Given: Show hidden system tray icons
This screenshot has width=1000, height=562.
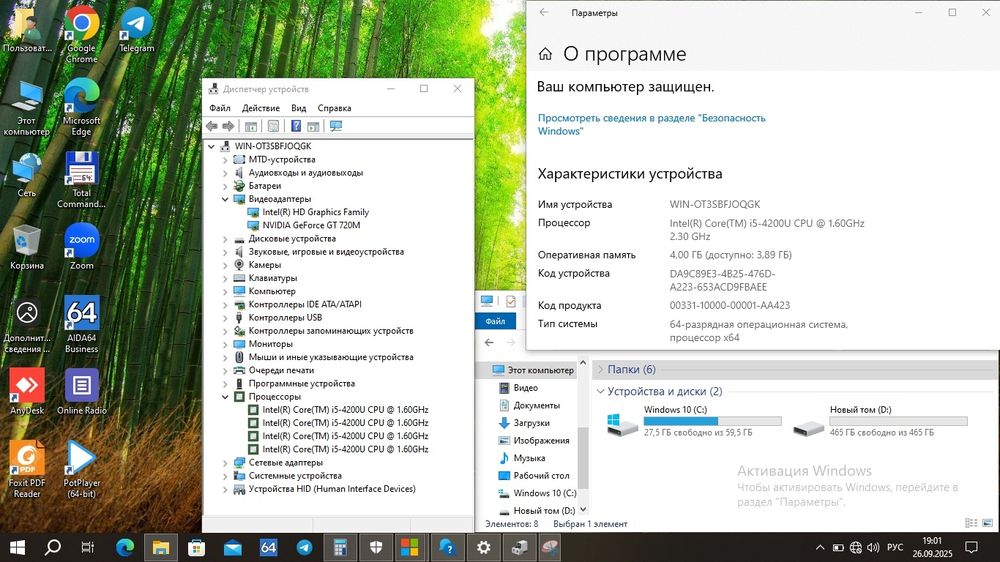Looking at the screenshot, I should pos(820,547).
